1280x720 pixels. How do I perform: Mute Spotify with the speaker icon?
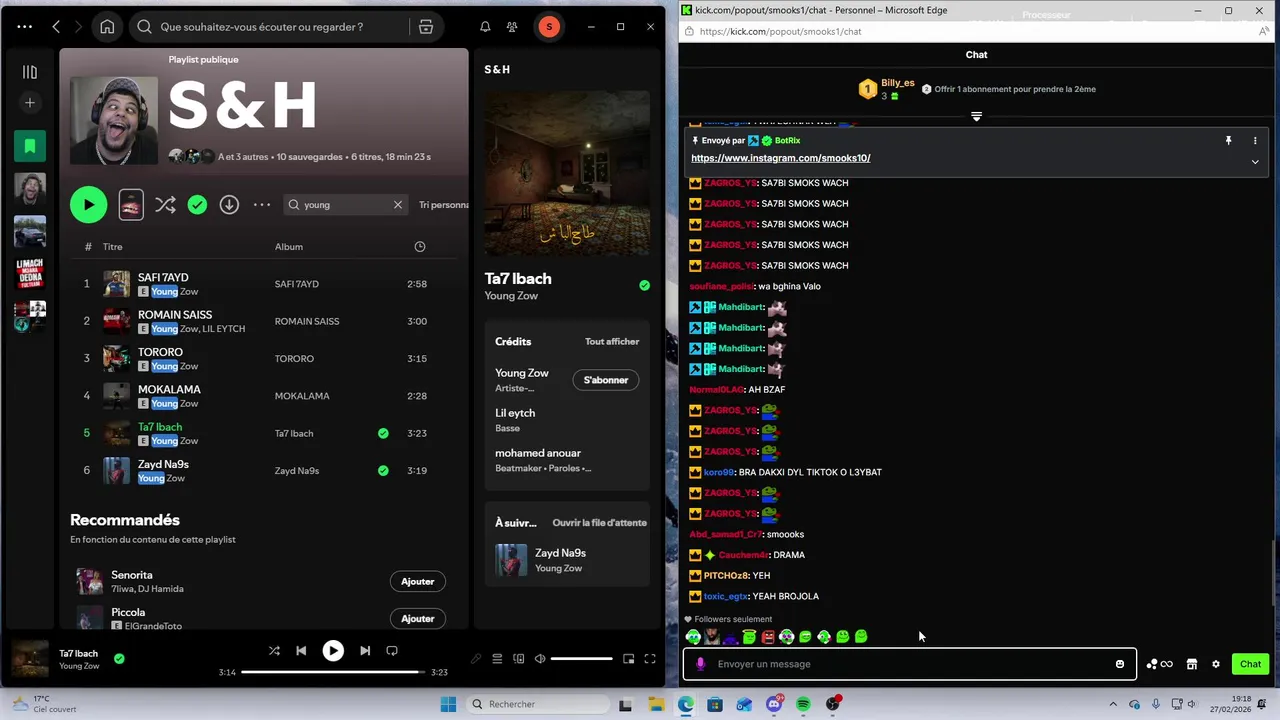pyautogui.click(x=540, y=659)
